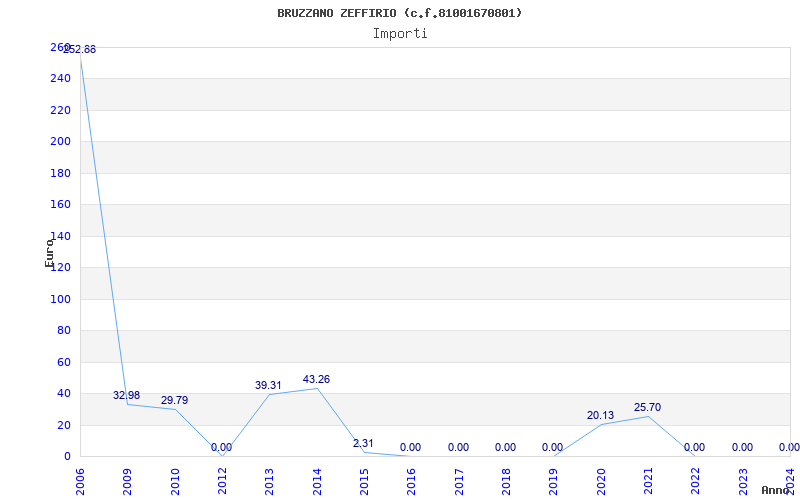
Task: Click x-axis year 2015
Action: [364, 482]
